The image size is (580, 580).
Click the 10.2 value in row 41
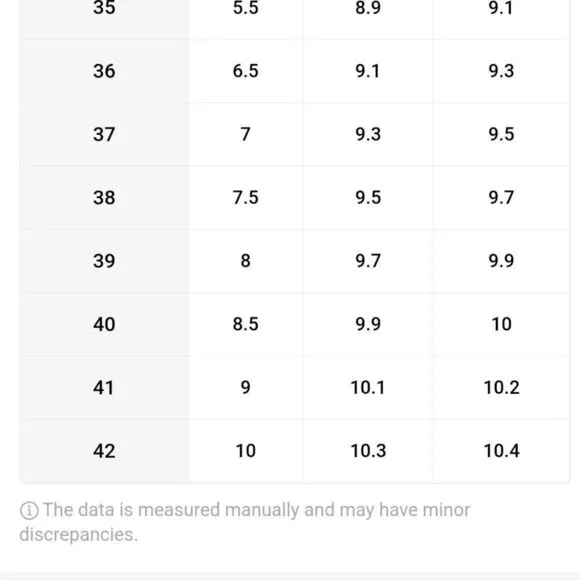pyautogui.click(x=502, y=388)
